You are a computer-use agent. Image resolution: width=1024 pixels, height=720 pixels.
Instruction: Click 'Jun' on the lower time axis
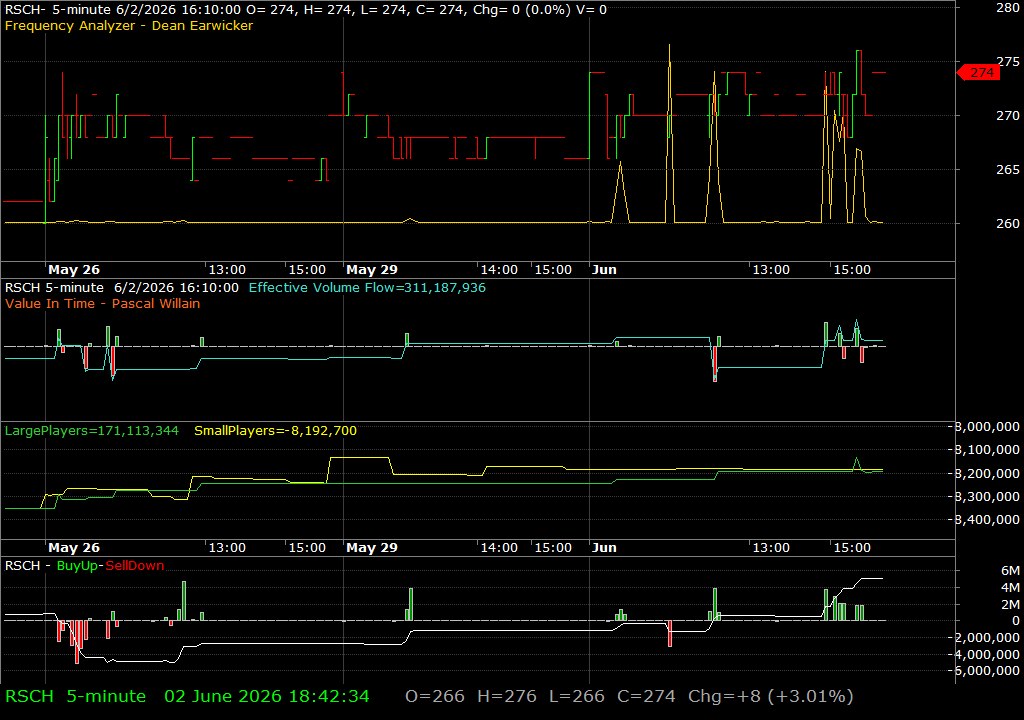pos(604,548)
